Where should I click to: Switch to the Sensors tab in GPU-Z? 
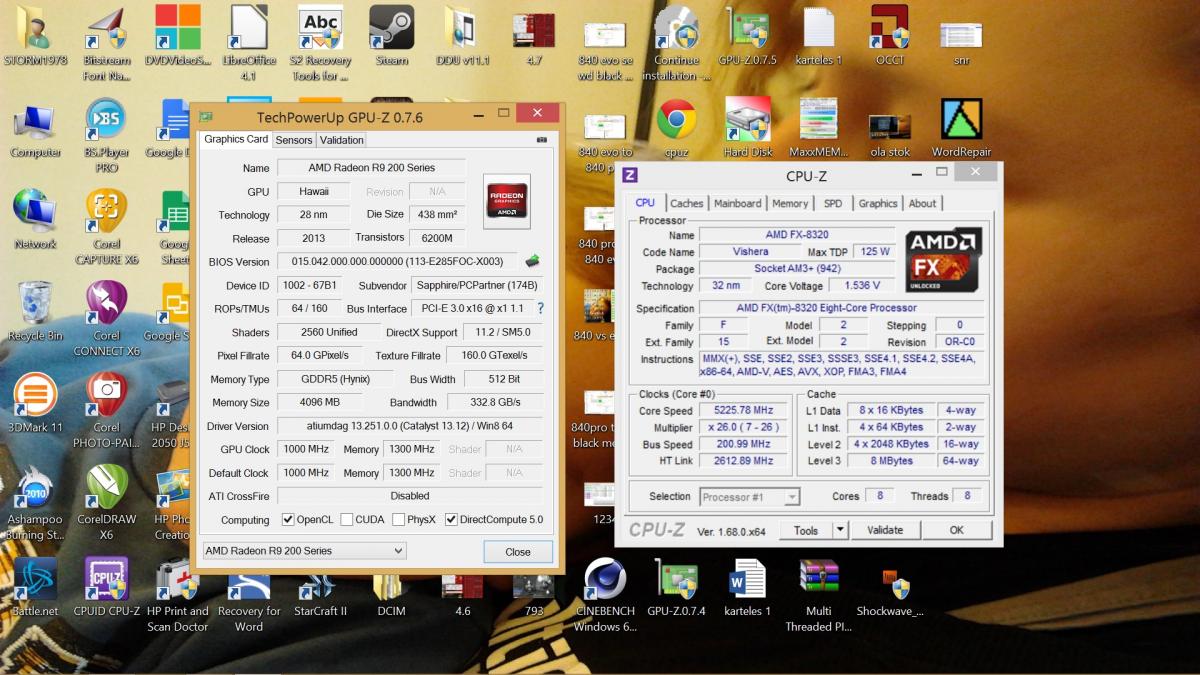(294, 140)
